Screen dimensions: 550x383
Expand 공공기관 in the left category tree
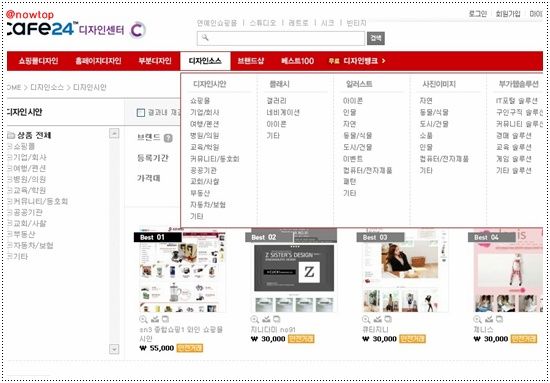pos(9,212)
